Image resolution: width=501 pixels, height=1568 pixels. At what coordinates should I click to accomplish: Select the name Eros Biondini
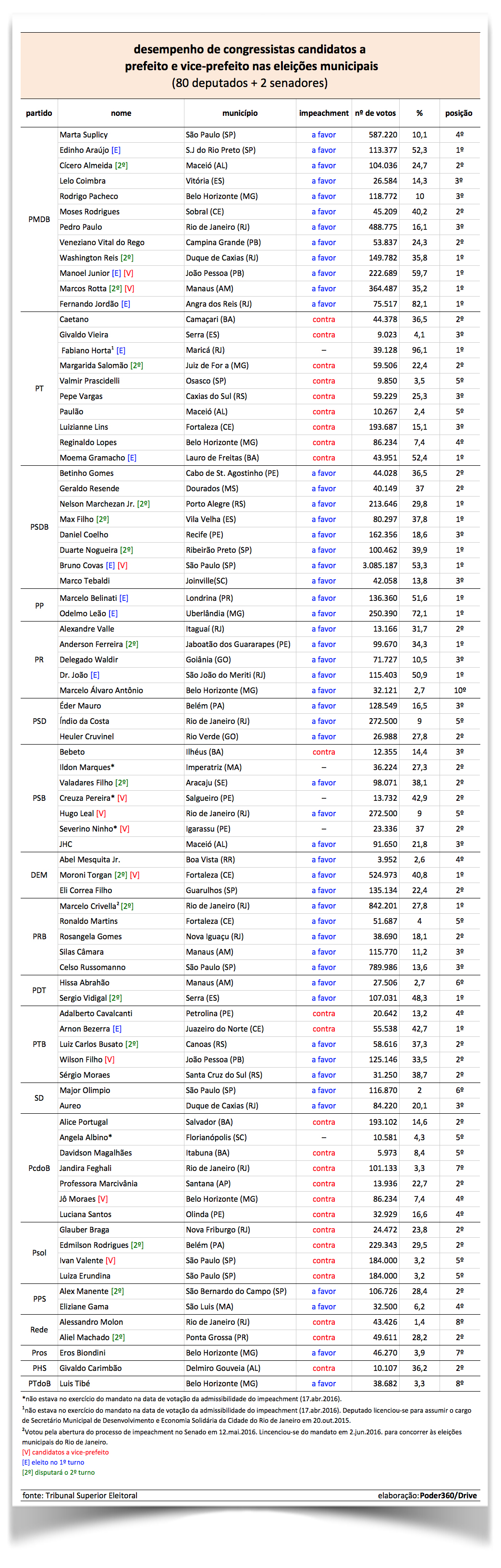click(x=82, y=1353)
